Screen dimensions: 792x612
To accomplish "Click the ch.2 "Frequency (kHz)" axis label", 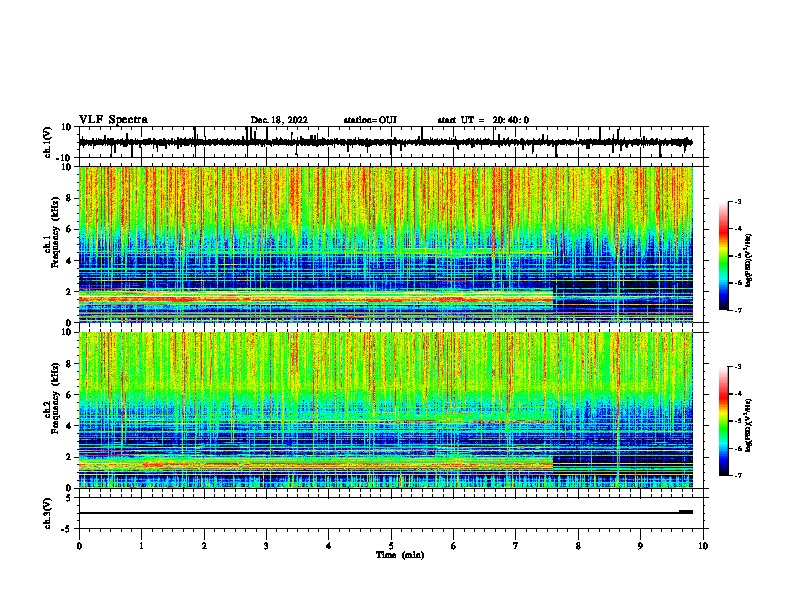I will coord(55,398).
